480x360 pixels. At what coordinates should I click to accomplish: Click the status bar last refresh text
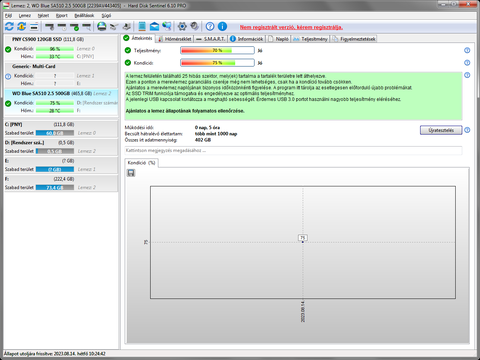[x=55, y=354]
